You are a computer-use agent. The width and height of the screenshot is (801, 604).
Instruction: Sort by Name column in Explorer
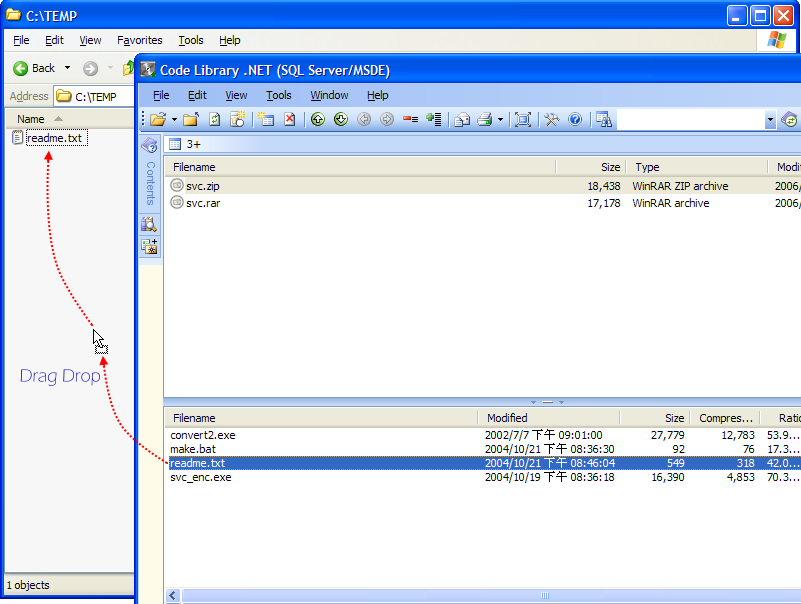[x=69, y=119]
